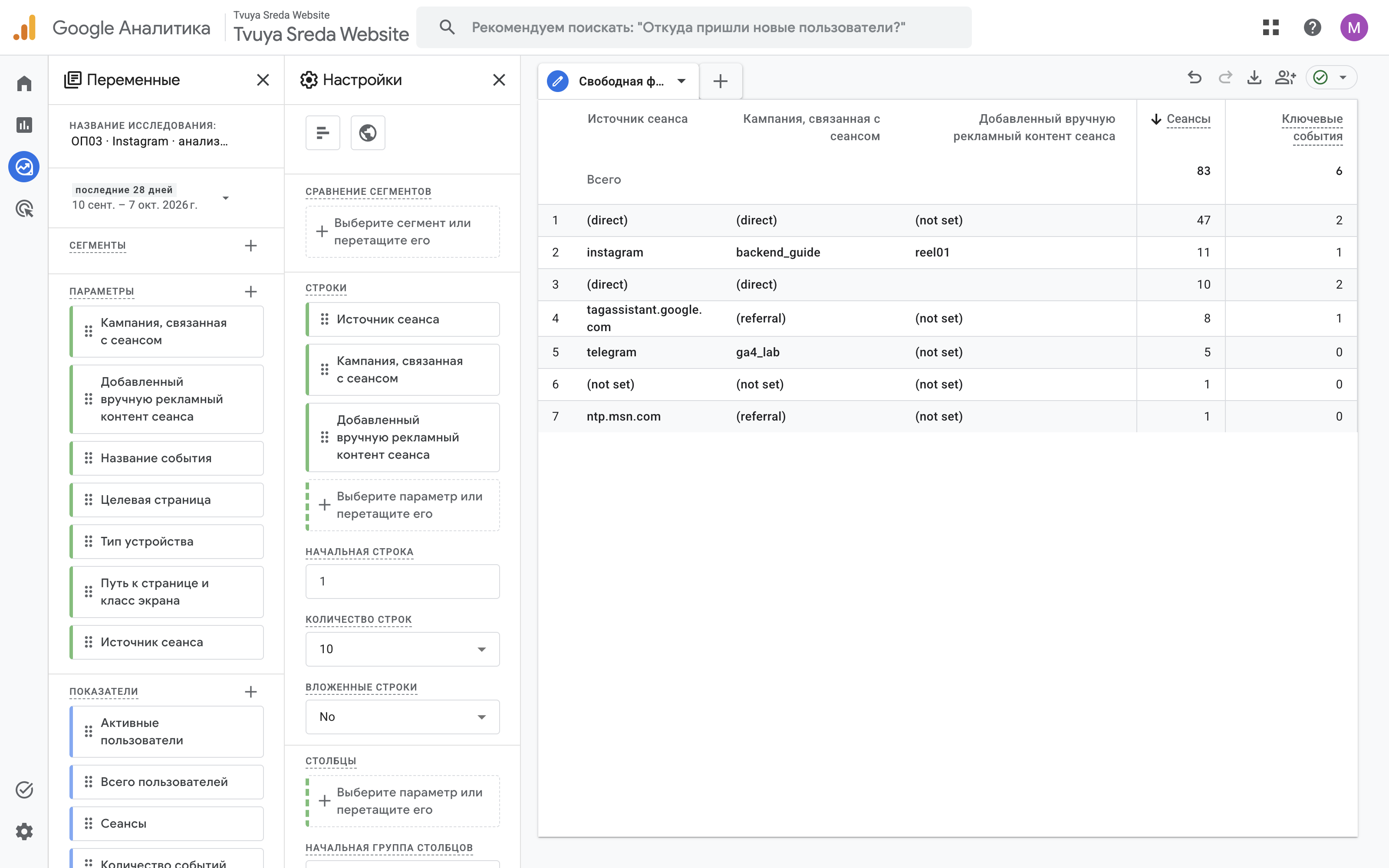Viewport: 1389px width, 868px height.
Task: Open Reports bar chart icon in sidebar
Action: (24, 125)
